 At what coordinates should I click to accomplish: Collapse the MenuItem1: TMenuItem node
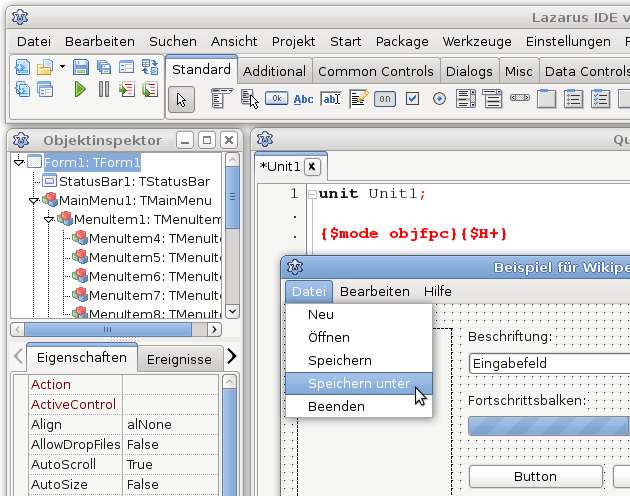pyautogui.click(x=49, y=219)
